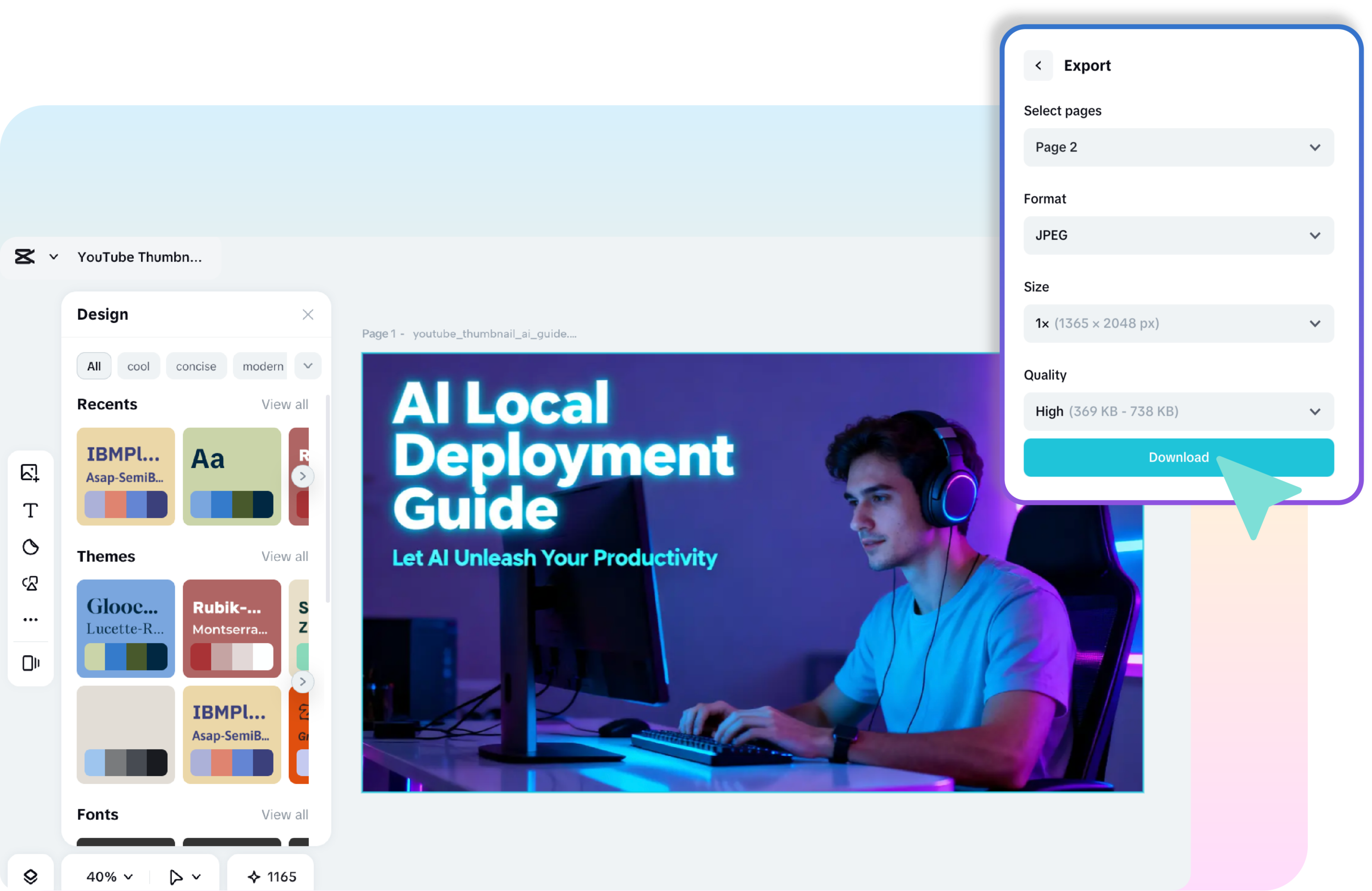Click the CapCut logo icon
The image size is (1372, 891).
click(25, 257)
